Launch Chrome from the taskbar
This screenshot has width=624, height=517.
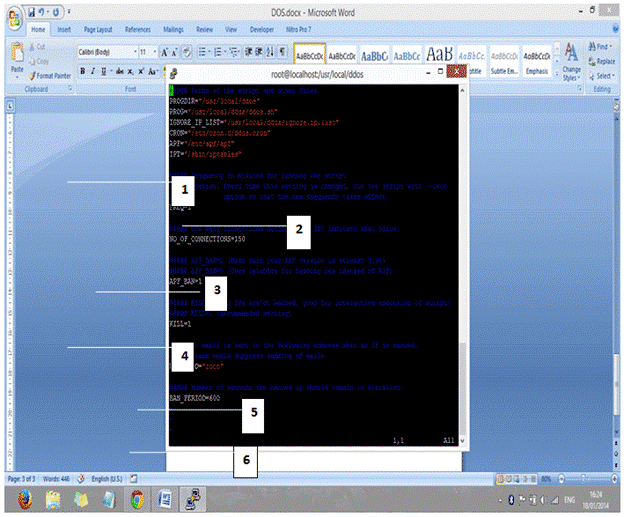coord(136,498)
